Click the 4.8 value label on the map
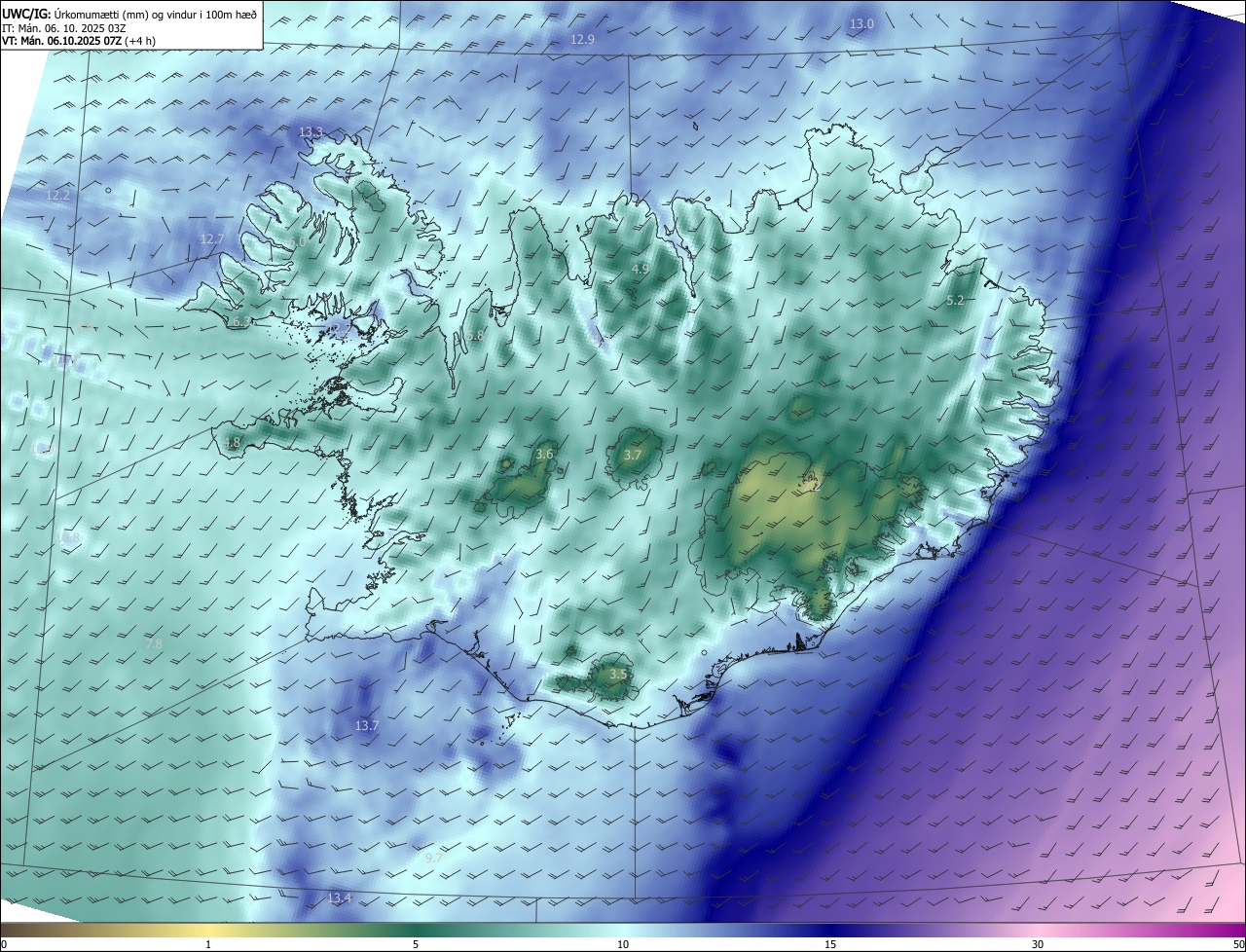This screenshot has height=952, width=1246. [x=232, y=443]
